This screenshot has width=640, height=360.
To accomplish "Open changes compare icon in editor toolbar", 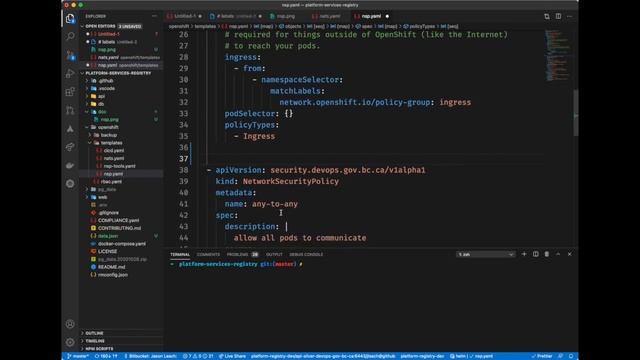I will coord(547,16).
